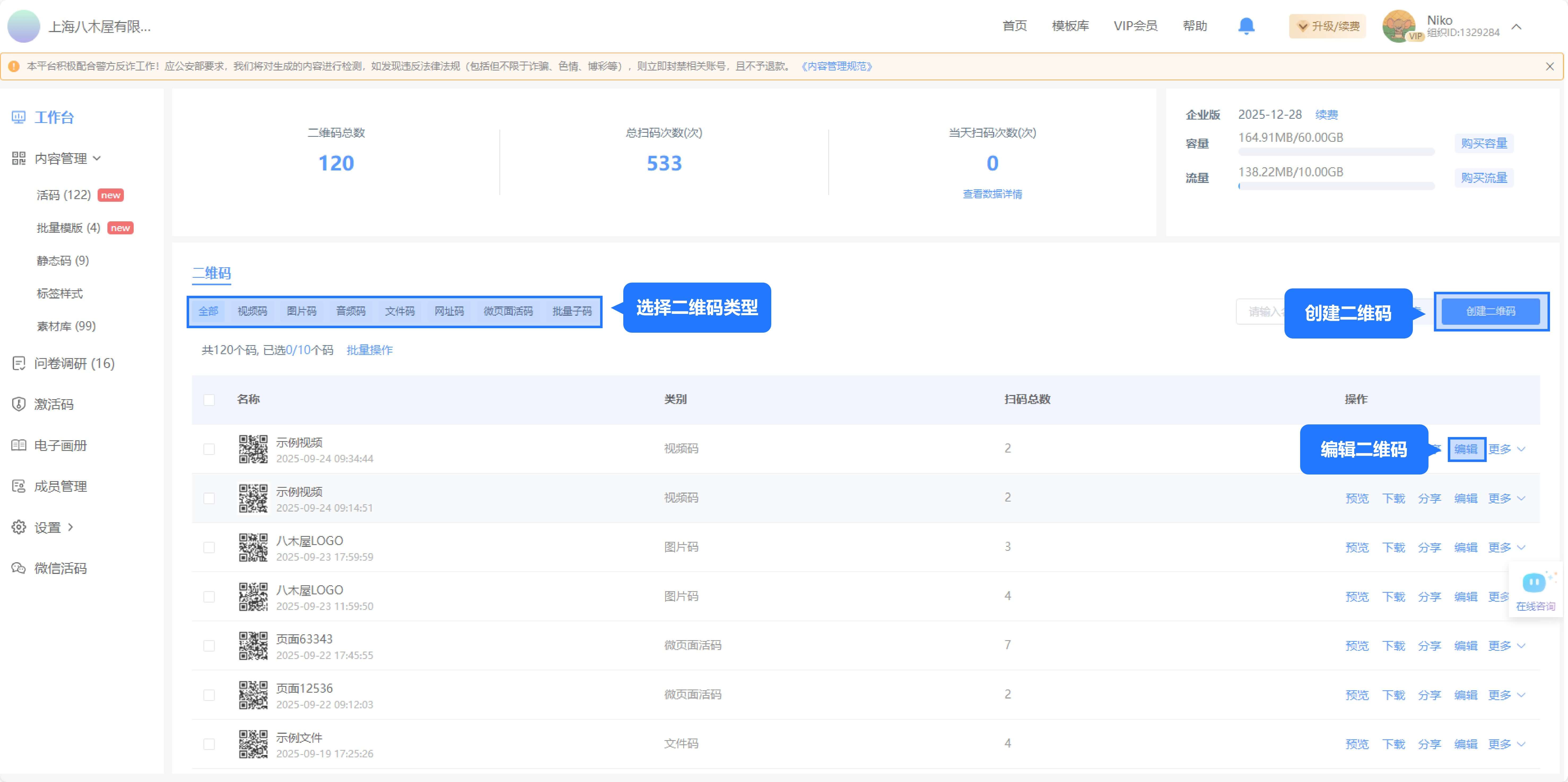This screenshot has height=782, width=1568.
Task: Open the 工作台 workbench sidebar icon
Action: pyautogui.click(x=19, y=117)
